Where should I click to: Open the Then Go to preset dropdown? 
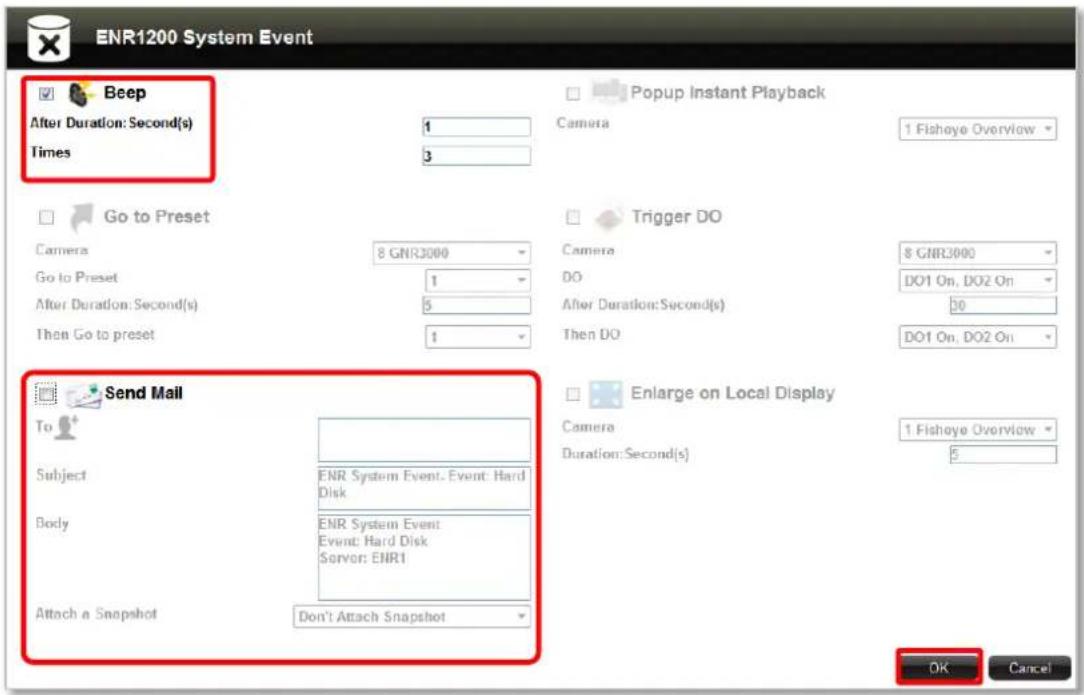pos(478,337)
